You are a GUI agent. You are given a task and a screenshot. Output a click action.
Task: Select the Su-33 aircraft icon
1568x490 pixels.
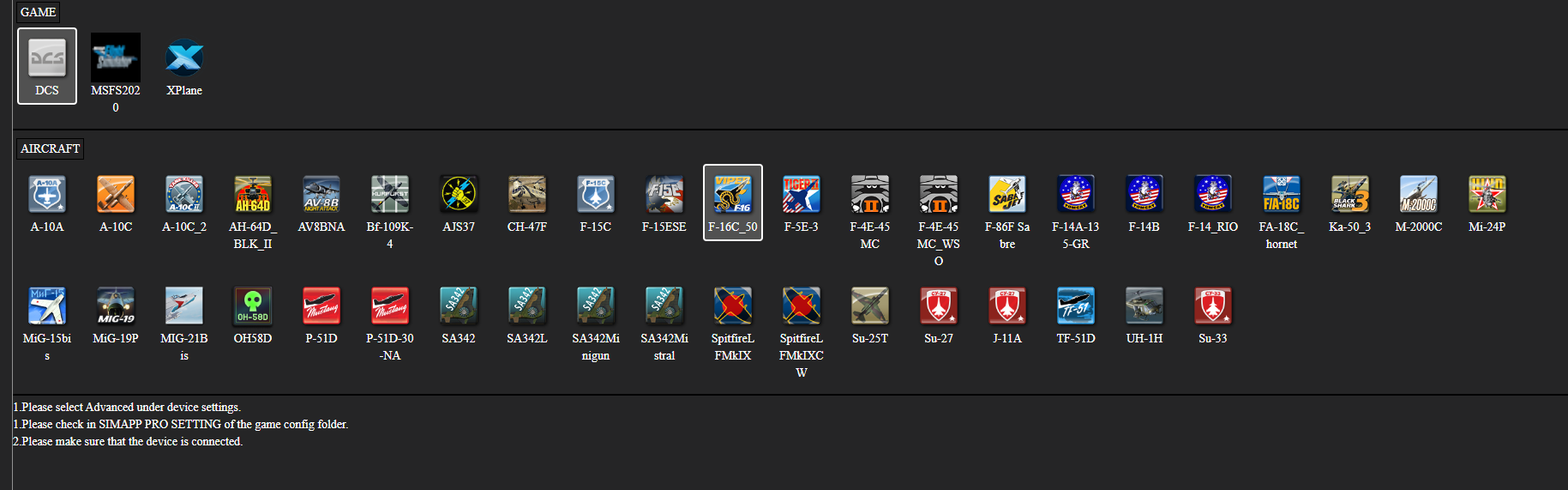click(x=1213, y=305)
